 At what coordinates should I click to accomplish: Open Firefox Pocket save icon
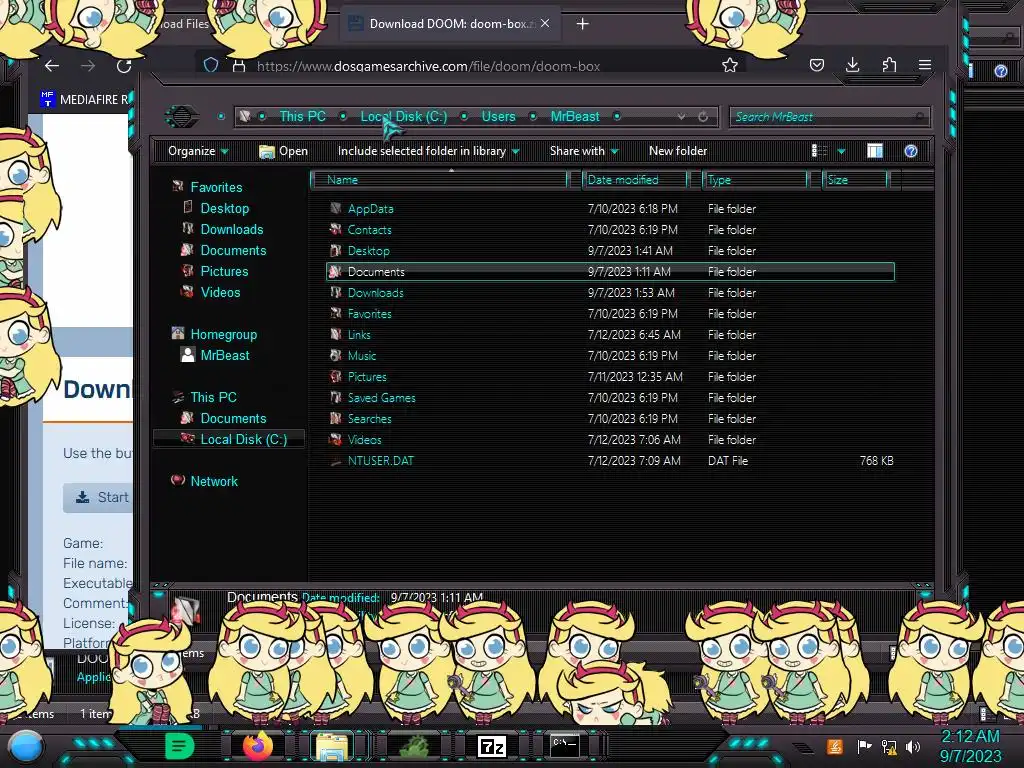(816, 65)
